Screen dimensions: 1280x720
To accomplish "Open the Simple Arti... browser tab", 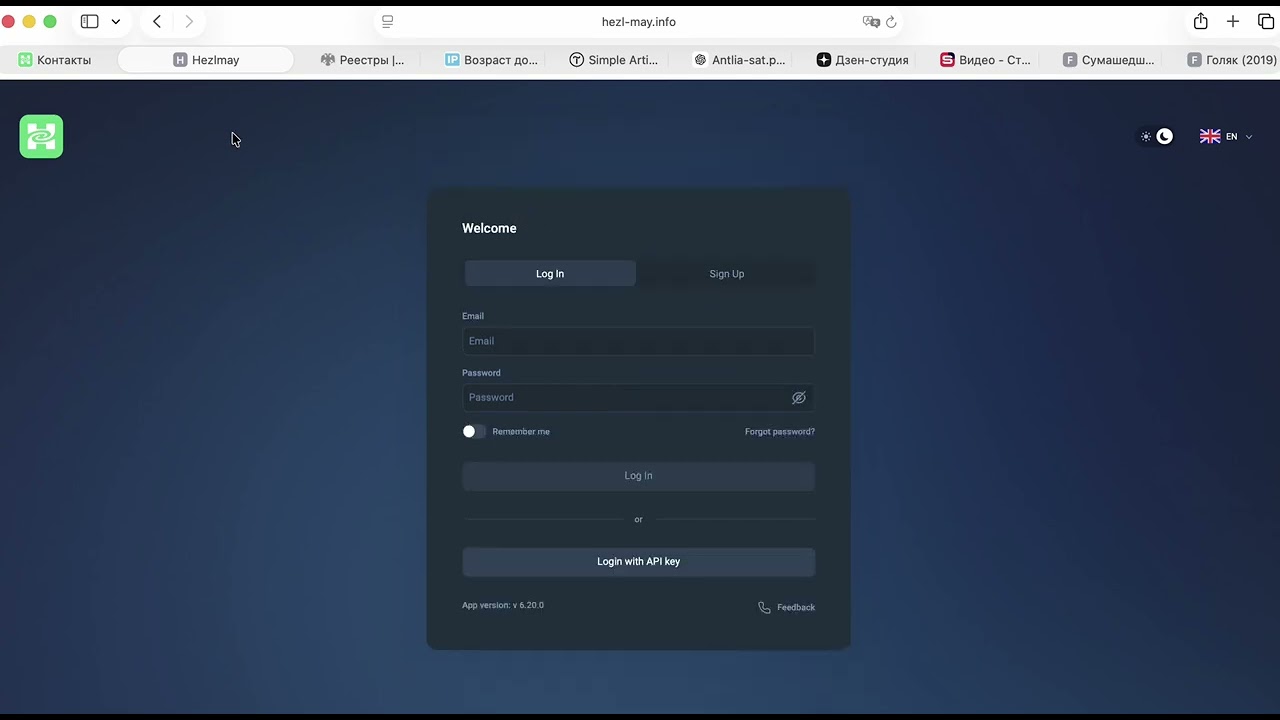I will click(x=613, y=60).
